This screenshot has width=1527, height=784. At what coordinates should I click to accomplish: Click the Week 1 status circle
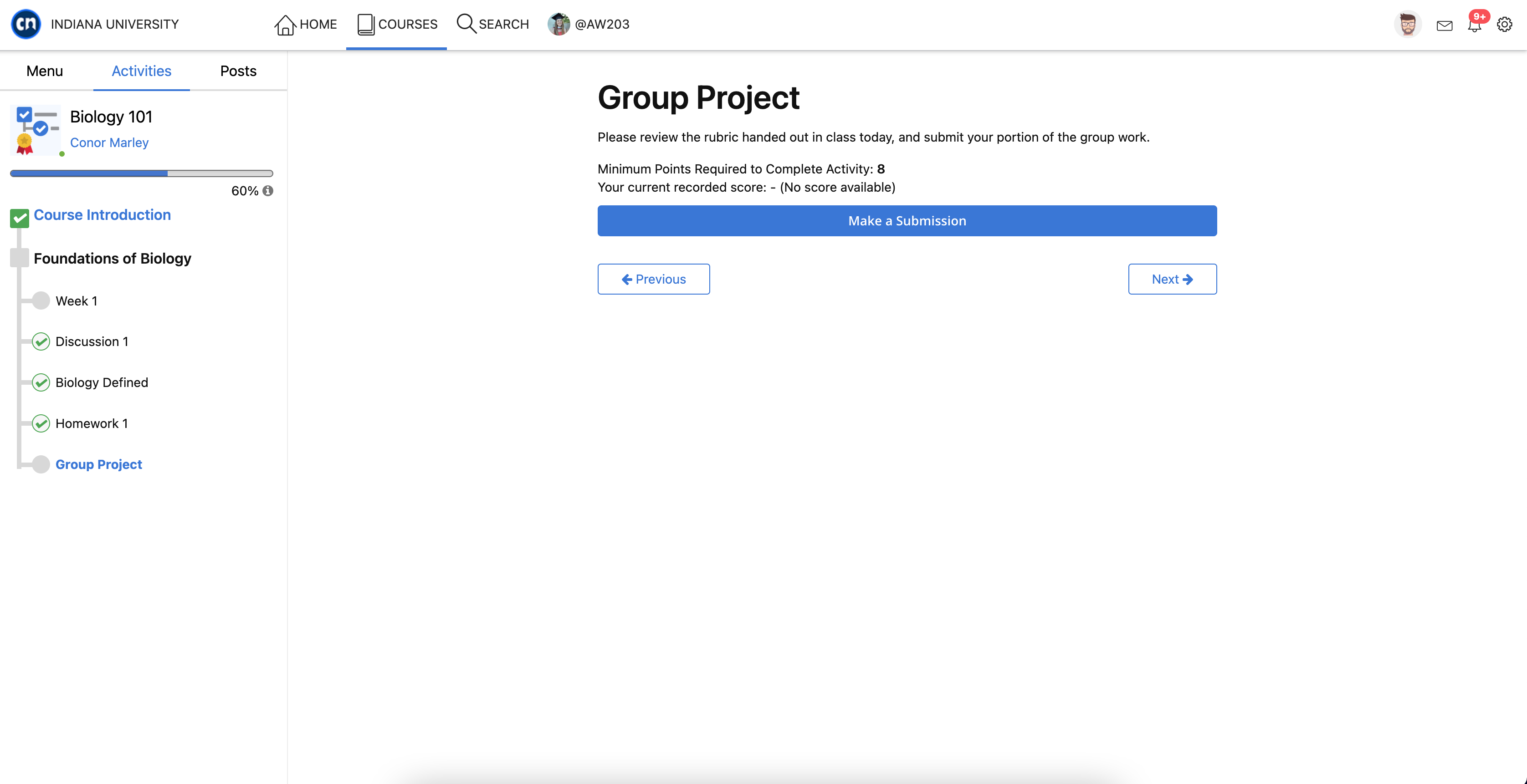pyautogui.click(x=41, y=300)
